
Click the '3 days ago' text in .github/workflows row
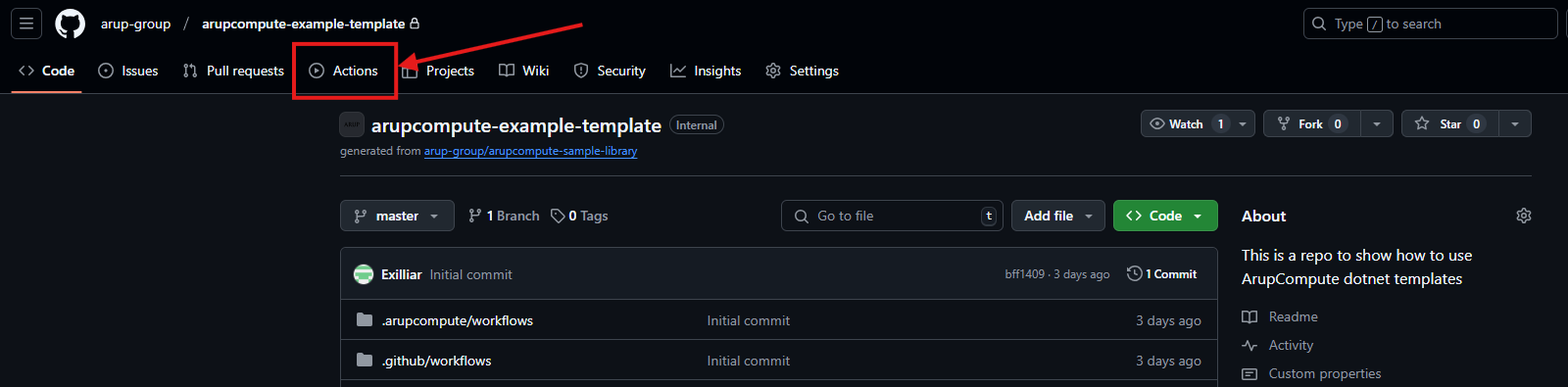pyautogui.click(x=1168, y=361)
